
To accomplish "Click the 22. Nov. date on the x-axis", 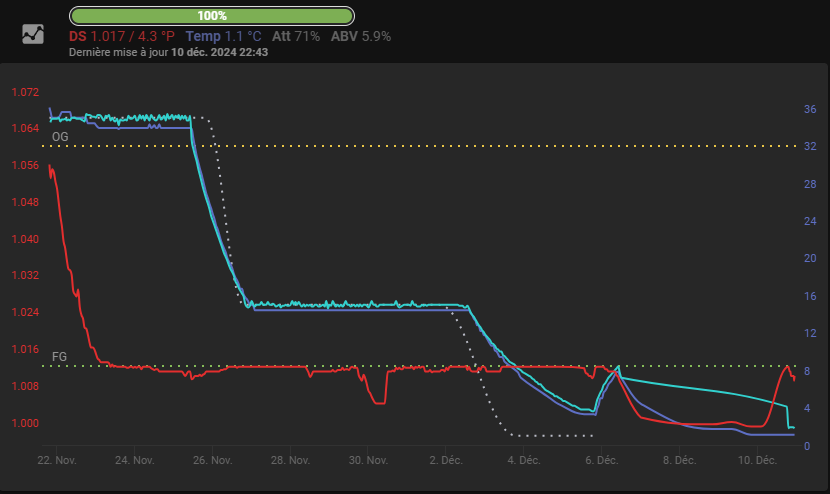I will point(57,461).
